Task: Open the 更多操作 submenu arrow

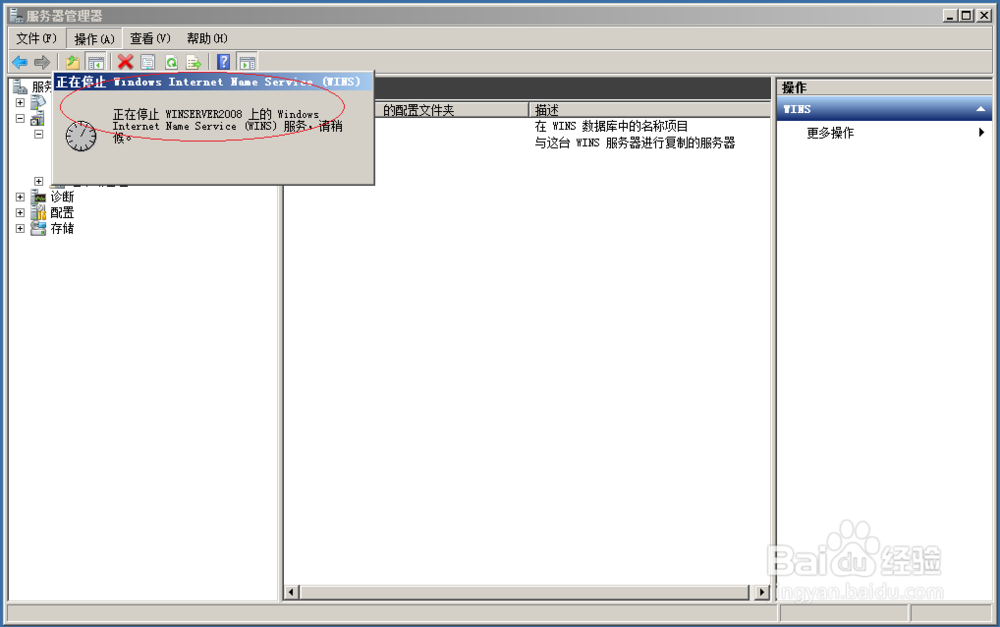Action: pyautogui.click(x=981, y=133)
